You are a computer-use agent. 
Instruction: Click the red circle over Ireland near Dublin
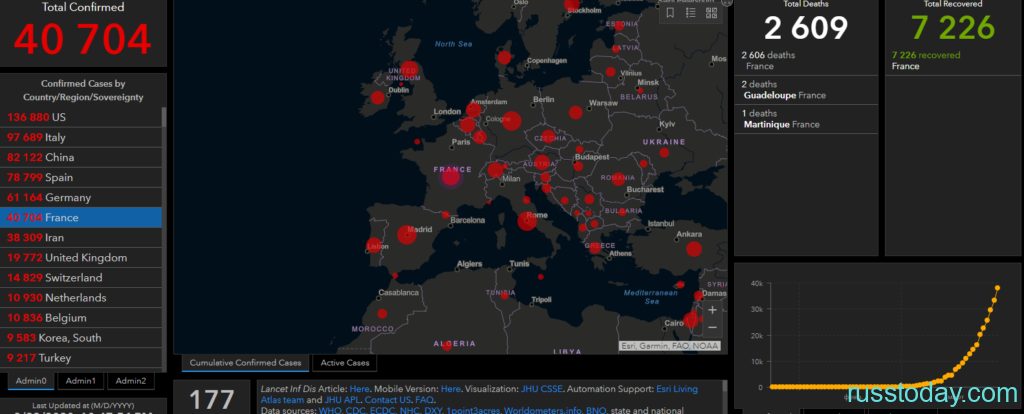tap(377, 98)
